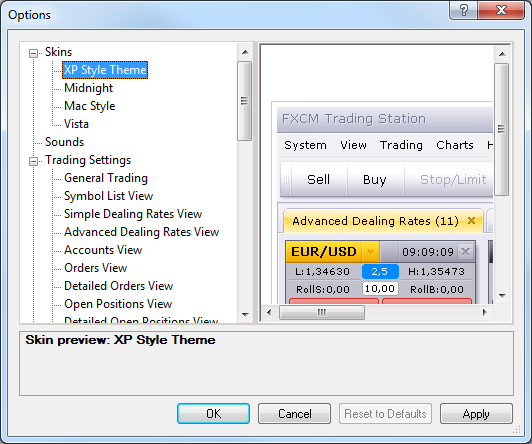Open General Trading settings
The height and width of the screenshot is (444, 532).
[106, 178]
